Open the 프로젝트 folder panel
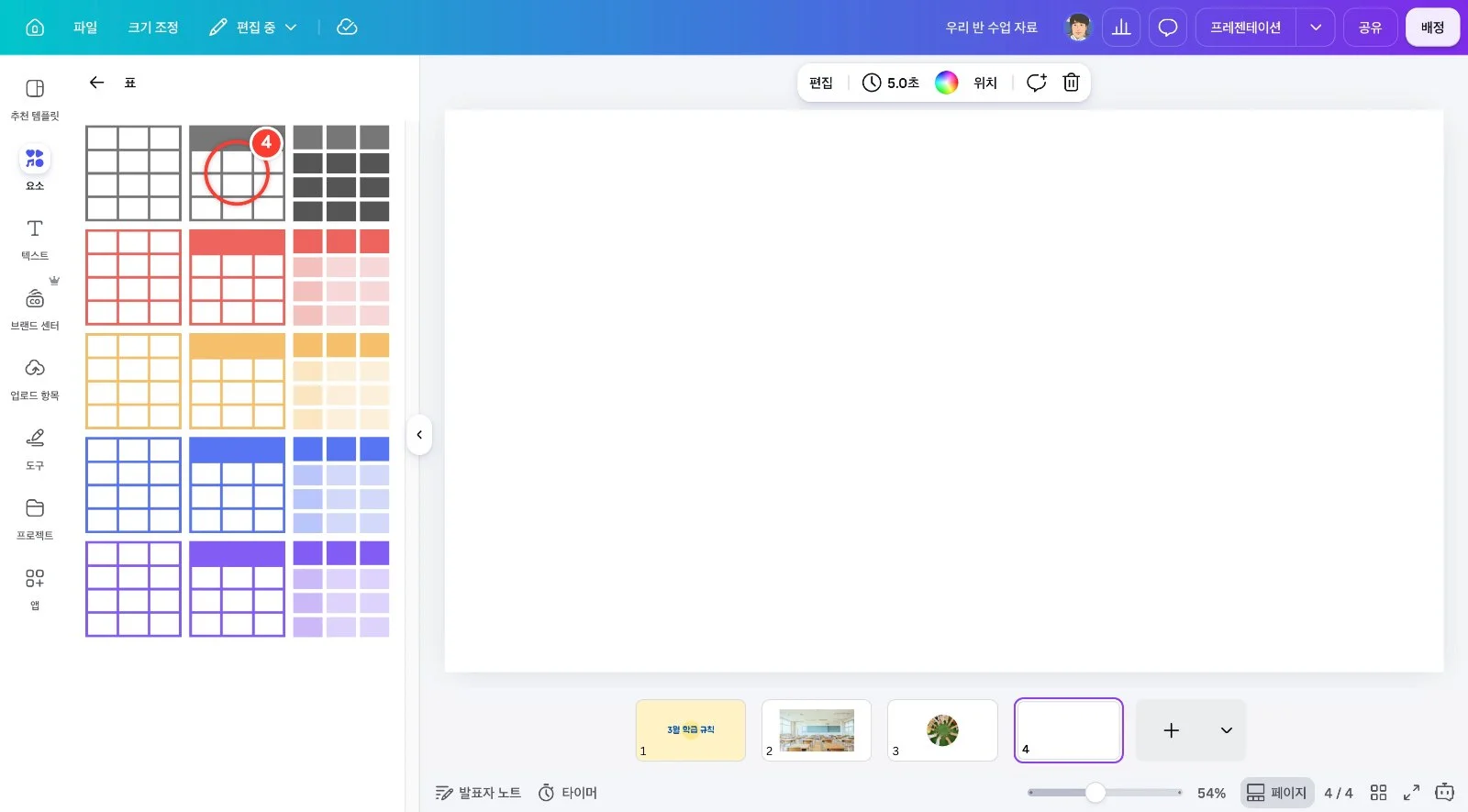Viewport: 1468px width, 812px height. point(35,518)
